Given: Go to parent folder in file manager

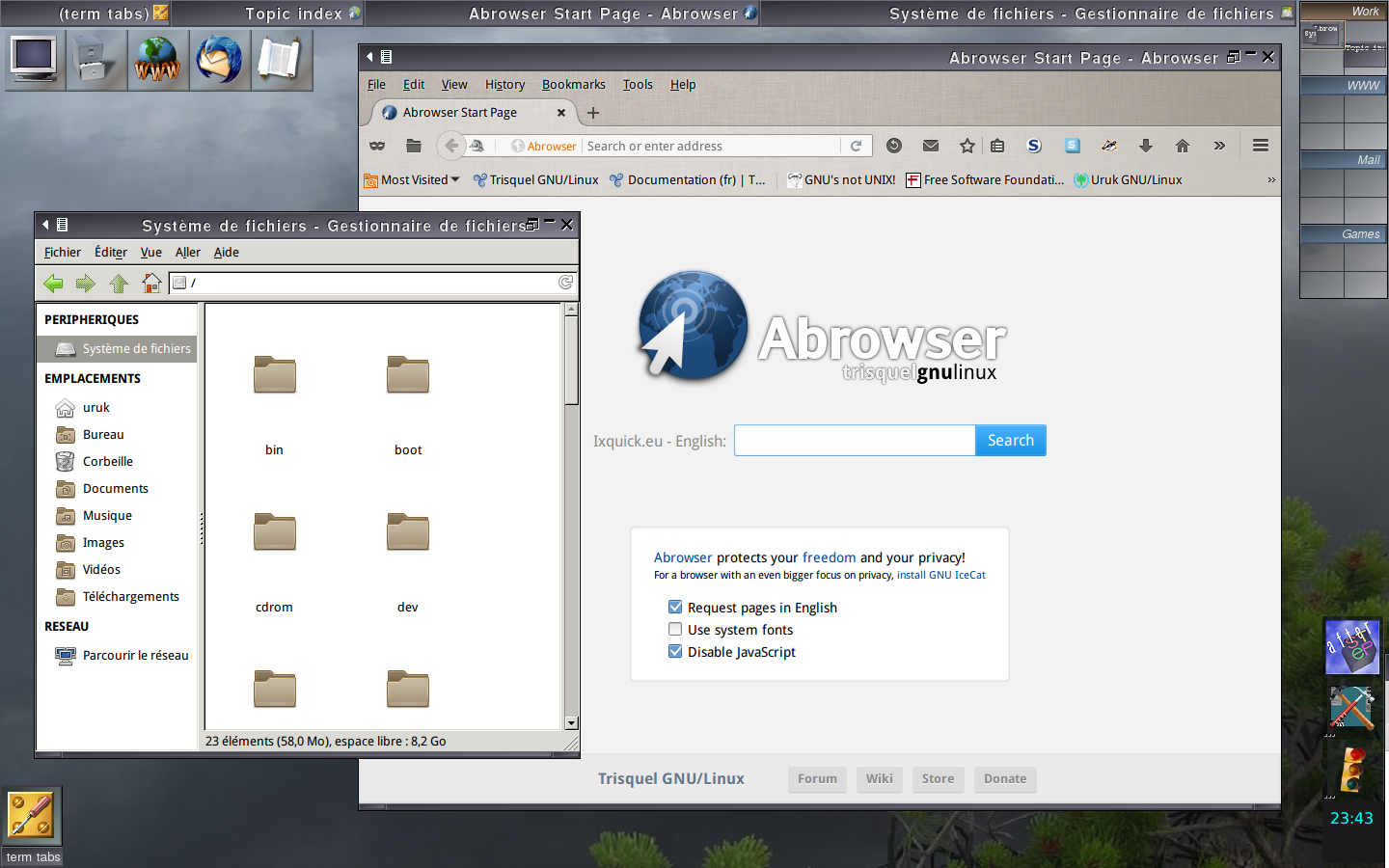Looking at the screenshot, I should click(119, 283).
